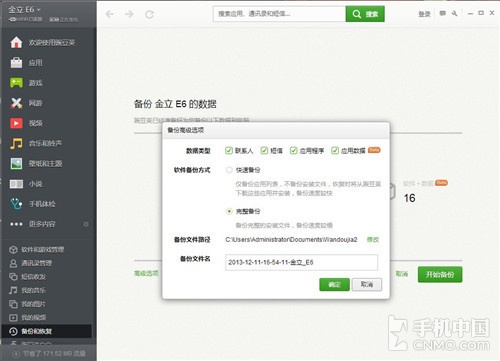This screenshot has width=500, height=361.
Task: Open contacts management person icon
Action: click(x=13, y=263)
